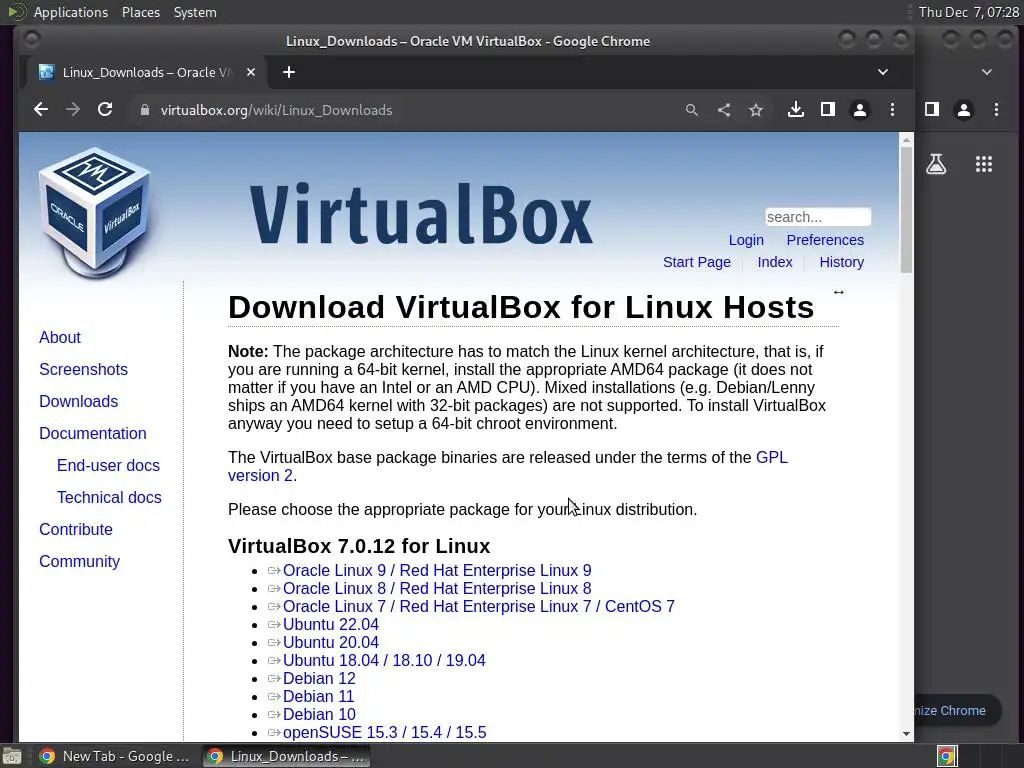The width and height of the screenshot is (1024, 768).
Task: Download Oracle Linux 7 / CentOS 7 package
Action: point(479,607)
